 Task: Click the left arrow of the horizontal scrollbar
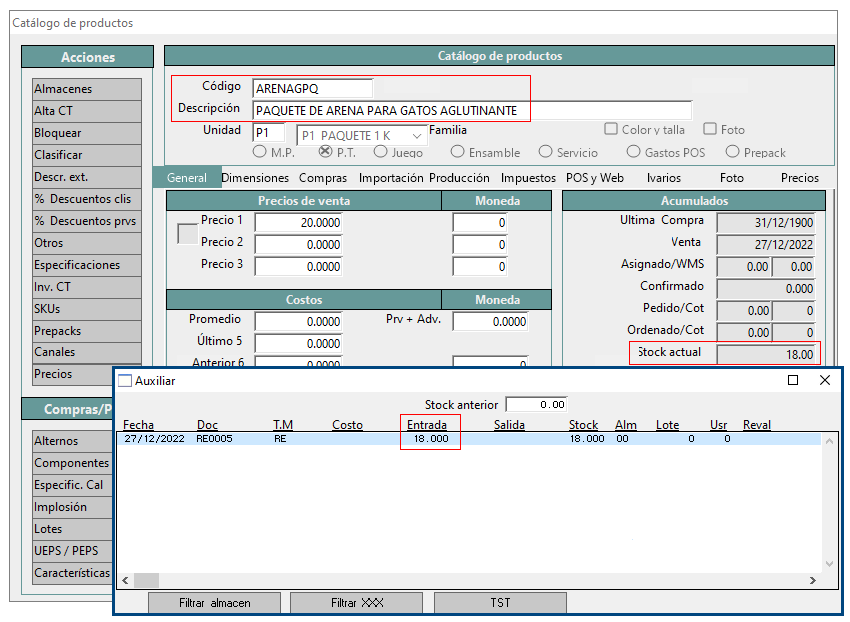[x=125, y=581]
